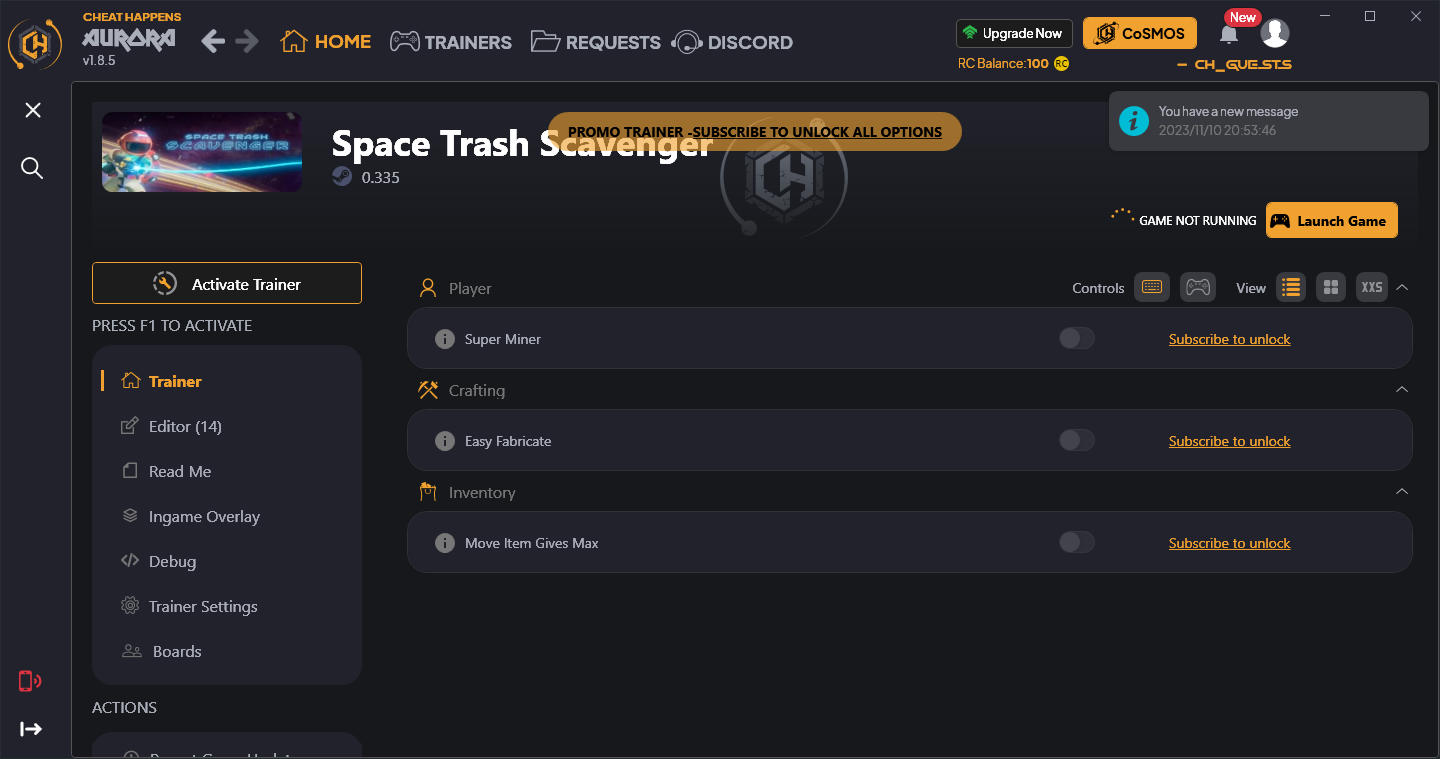Screen dimensions: 1440x759
Task: Open the notifications bell
Action: (x=1229, y=34)
